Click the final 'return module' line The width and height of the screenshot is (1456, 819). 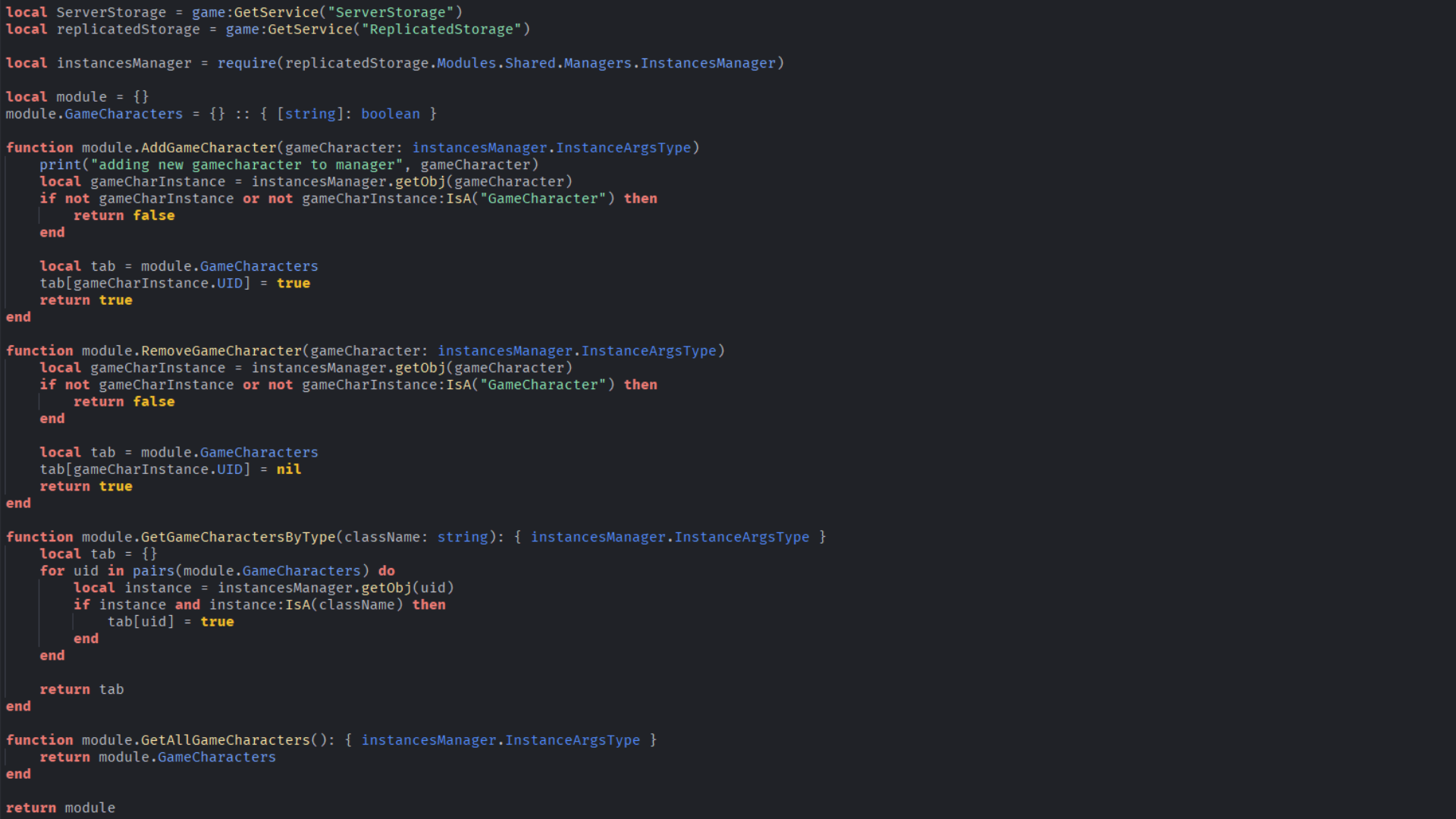61,808
